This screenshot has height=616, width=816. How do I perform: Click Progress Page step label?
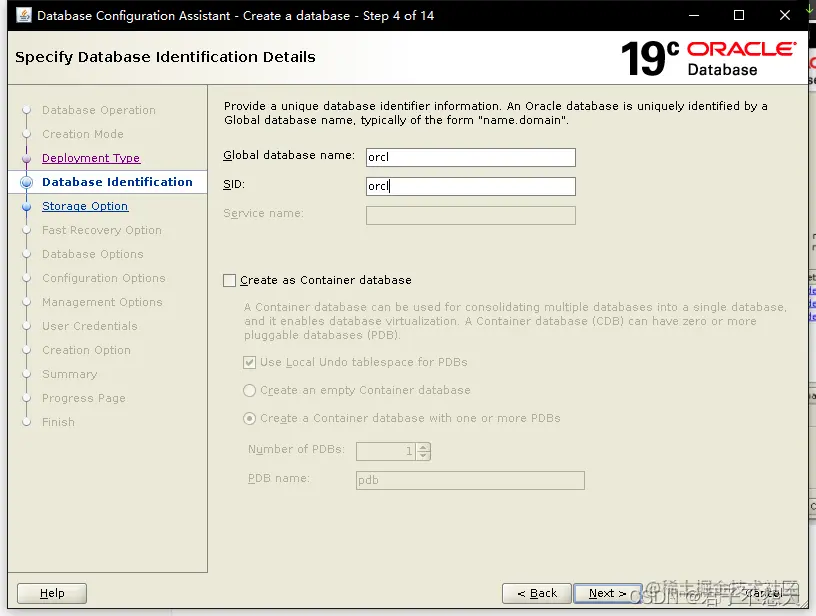[84, 398]
